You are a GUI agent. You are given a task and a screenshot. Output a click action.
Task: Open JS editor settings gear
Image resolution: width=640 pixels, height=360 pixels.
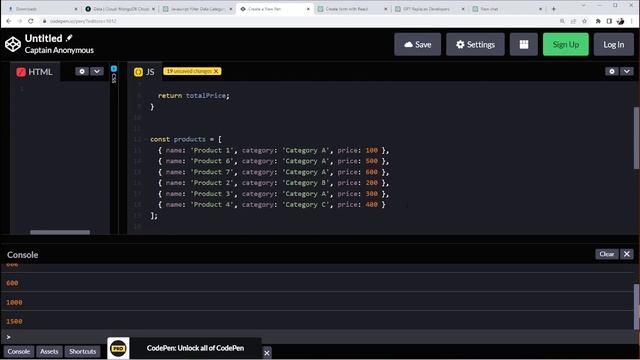(x=611, y=71)
